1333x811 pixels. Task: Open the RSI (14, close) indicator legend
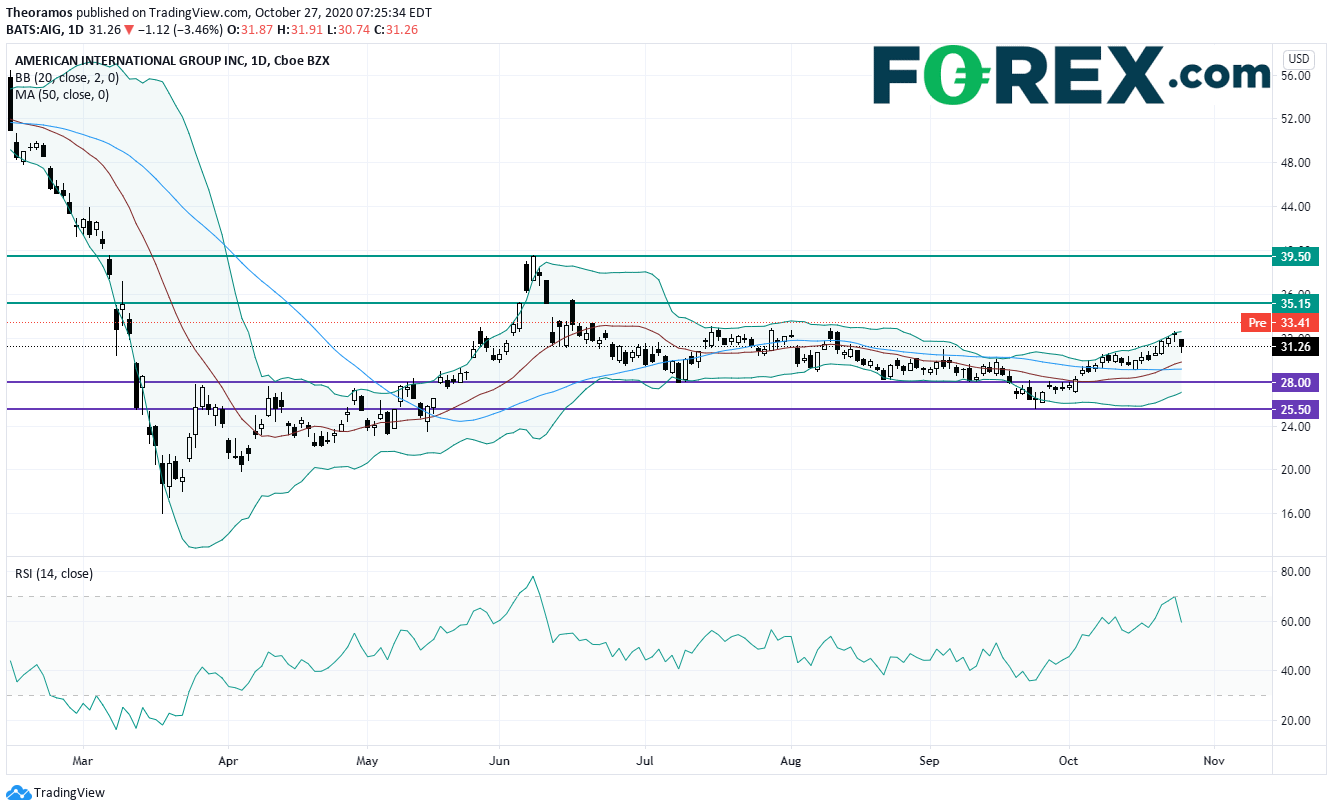[x=53, y=574]
